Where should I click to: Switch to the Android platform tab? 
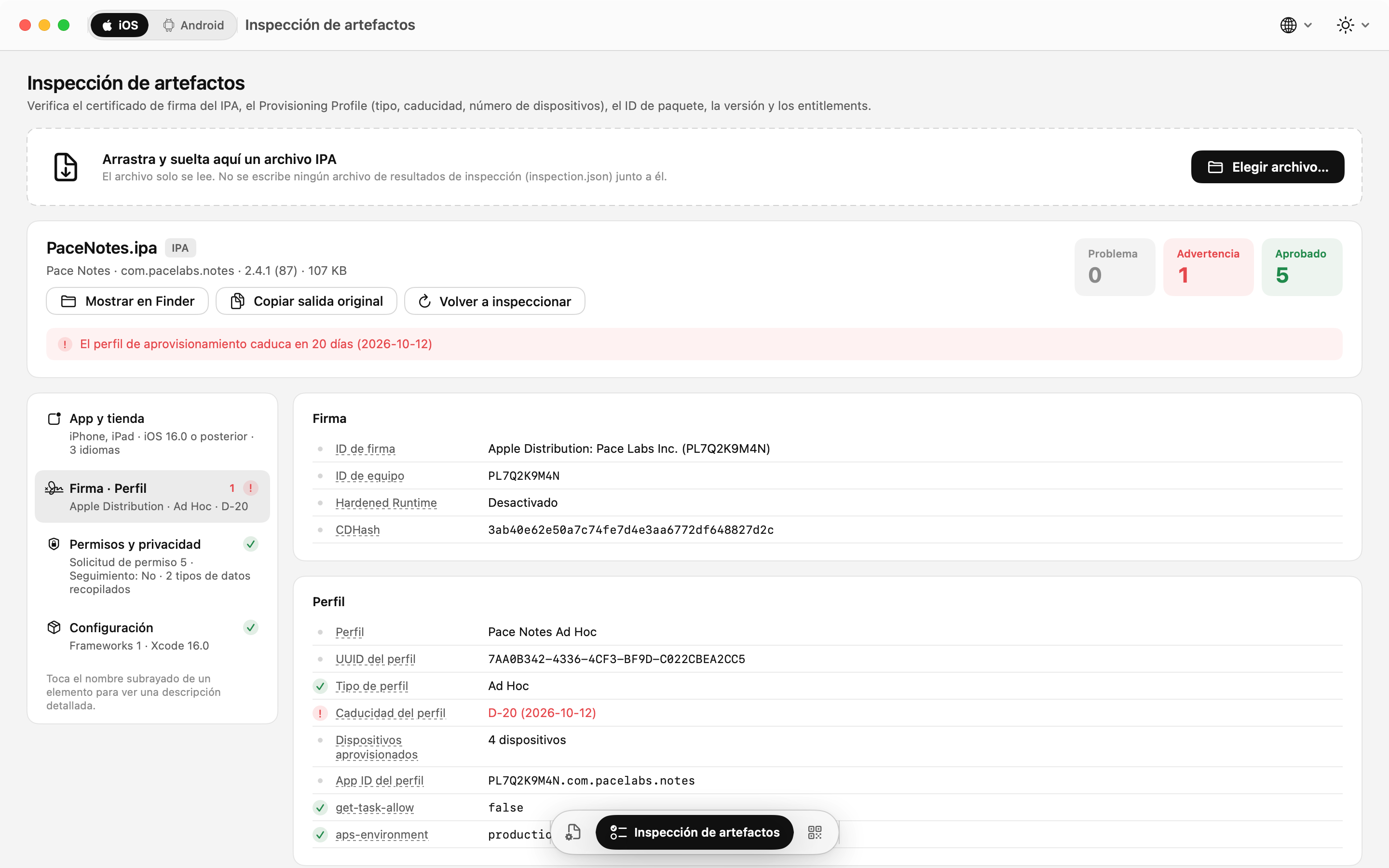pyautogui.click(x=193, y=25)
